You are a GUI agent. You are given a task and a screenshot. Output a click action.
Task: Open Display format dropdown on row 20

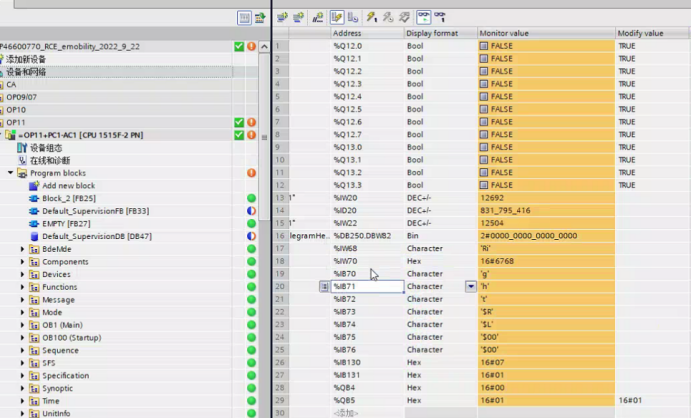tap(470, 287)
